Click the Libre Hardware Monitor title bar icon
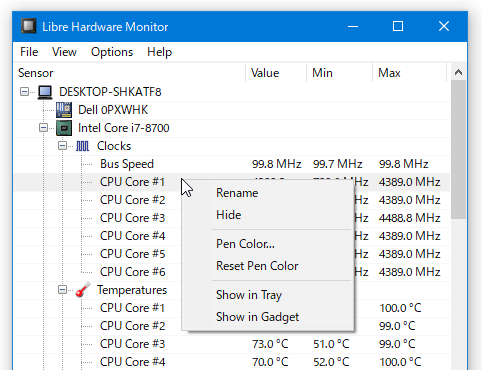 point(29,26)
